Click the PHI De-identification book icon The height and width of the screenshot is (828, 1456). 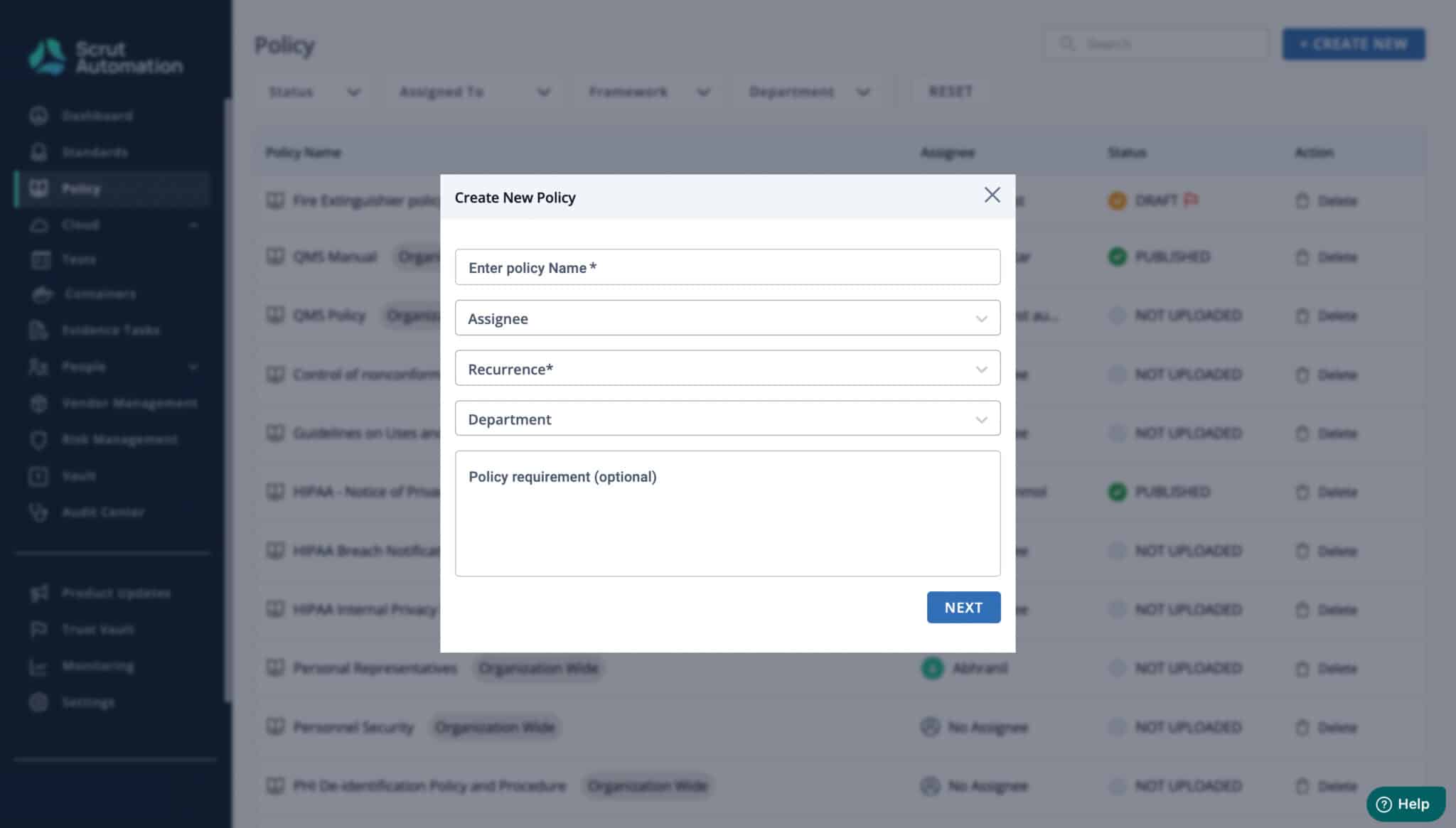[x=275, y=785]
